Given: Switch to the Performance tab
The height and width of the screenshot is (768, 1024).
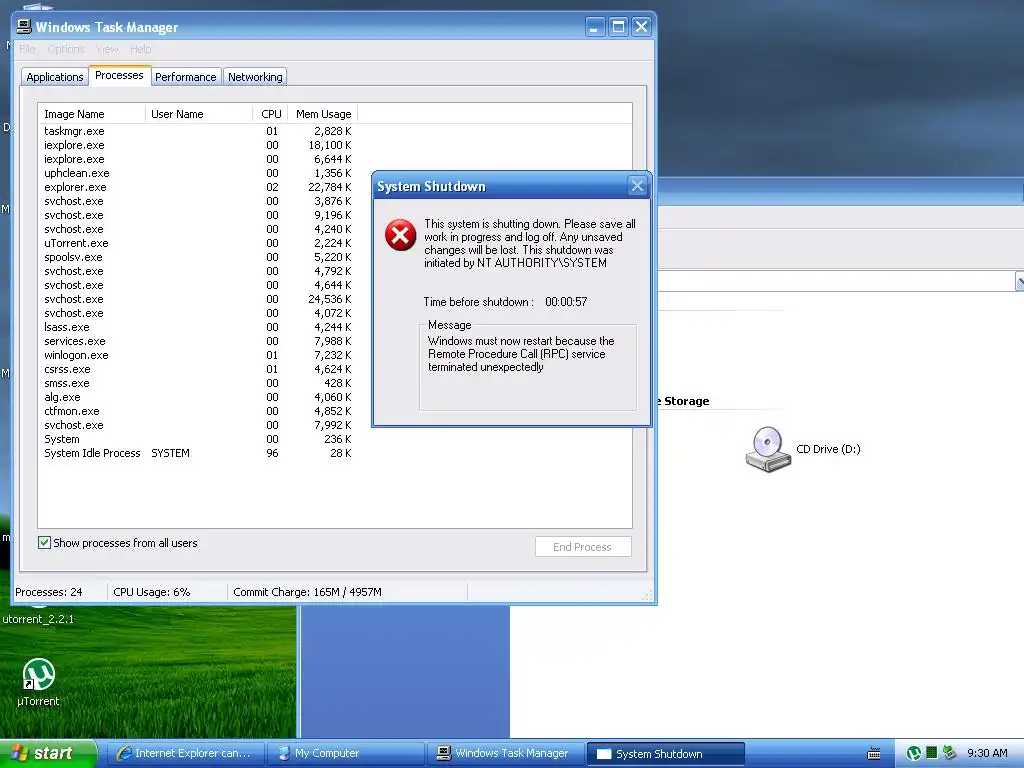Looking at the screenshot, I should [x=185, y=77].
